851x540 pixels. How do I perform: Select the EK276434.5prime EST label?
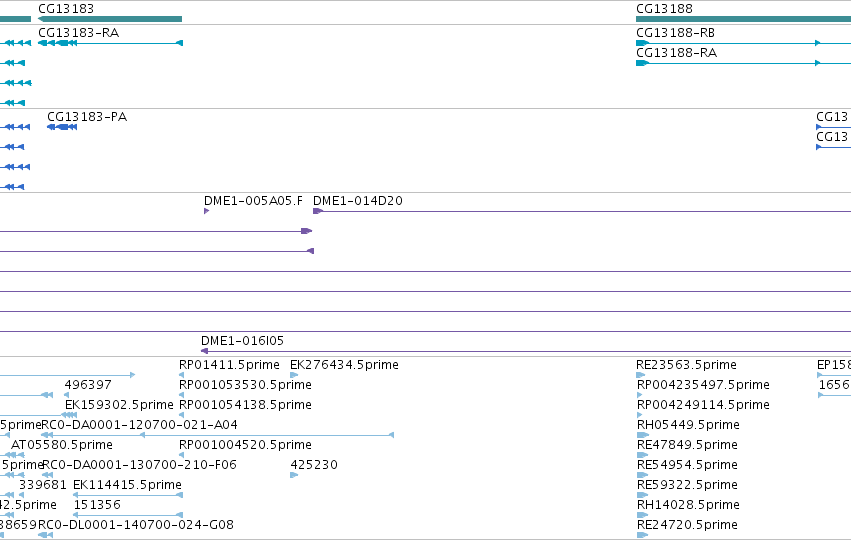pos(344,365)
